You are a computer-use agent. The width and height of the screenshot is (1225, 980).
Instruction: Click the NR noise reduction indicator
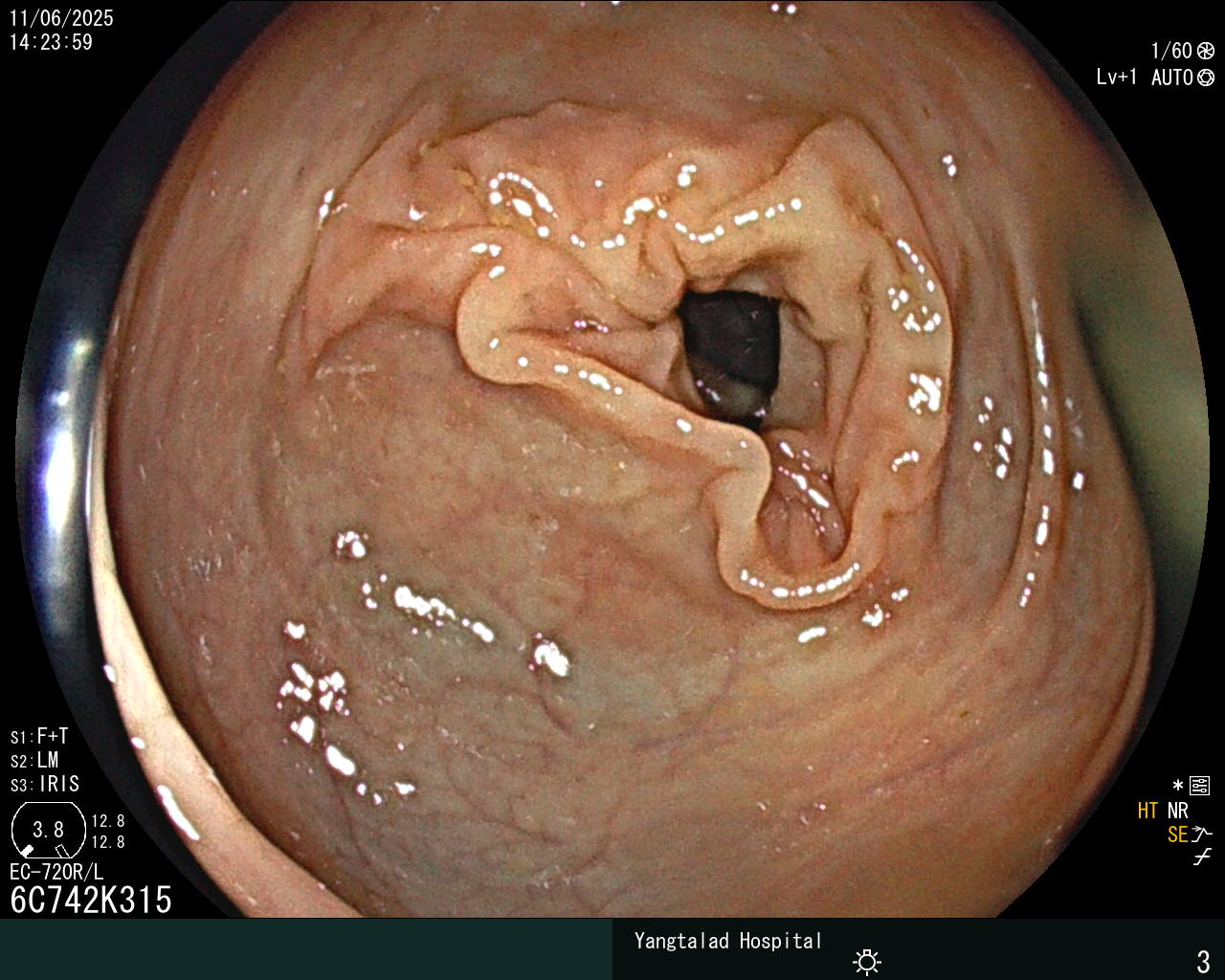point(1177,812)
